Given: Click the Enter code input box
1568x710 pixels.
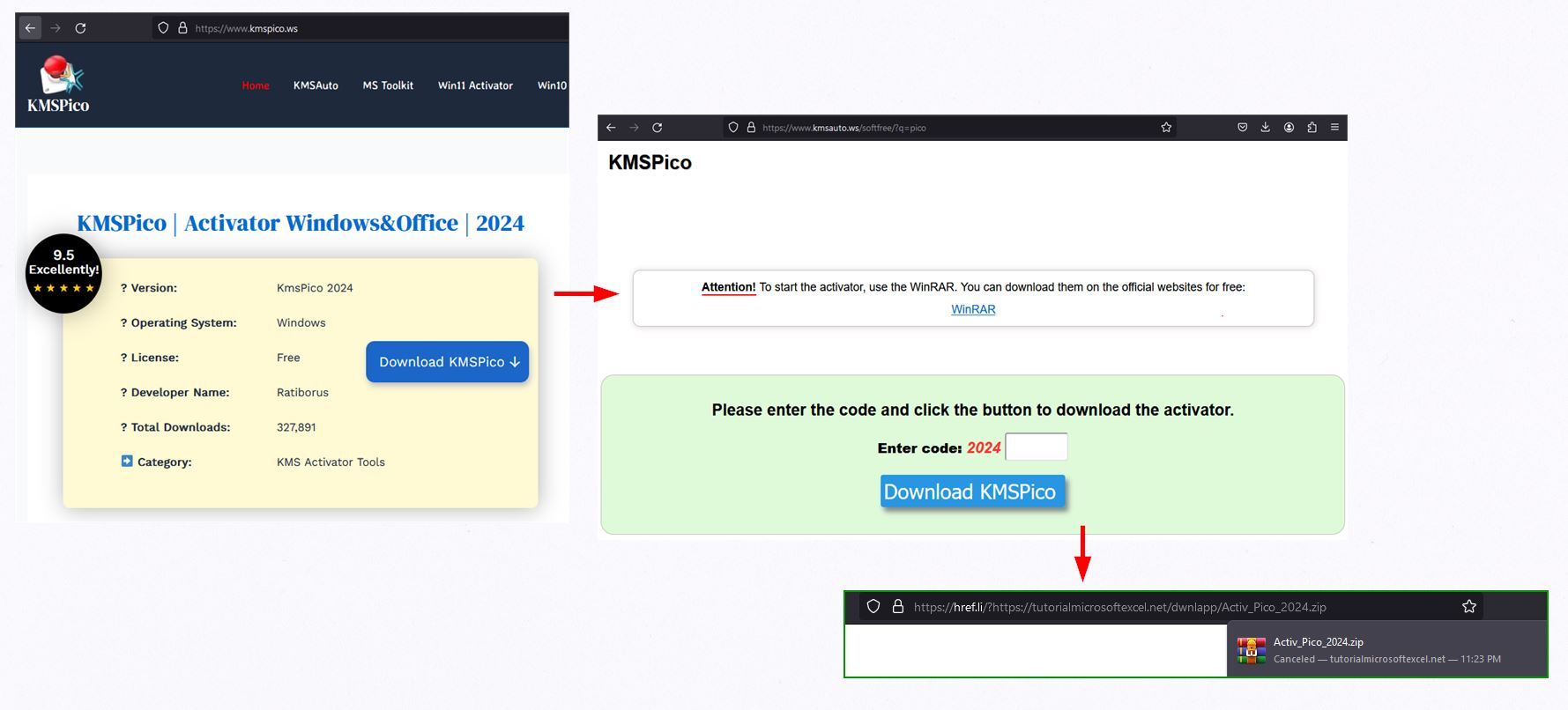Looking at the screenshot, I should coord(1037,447).
